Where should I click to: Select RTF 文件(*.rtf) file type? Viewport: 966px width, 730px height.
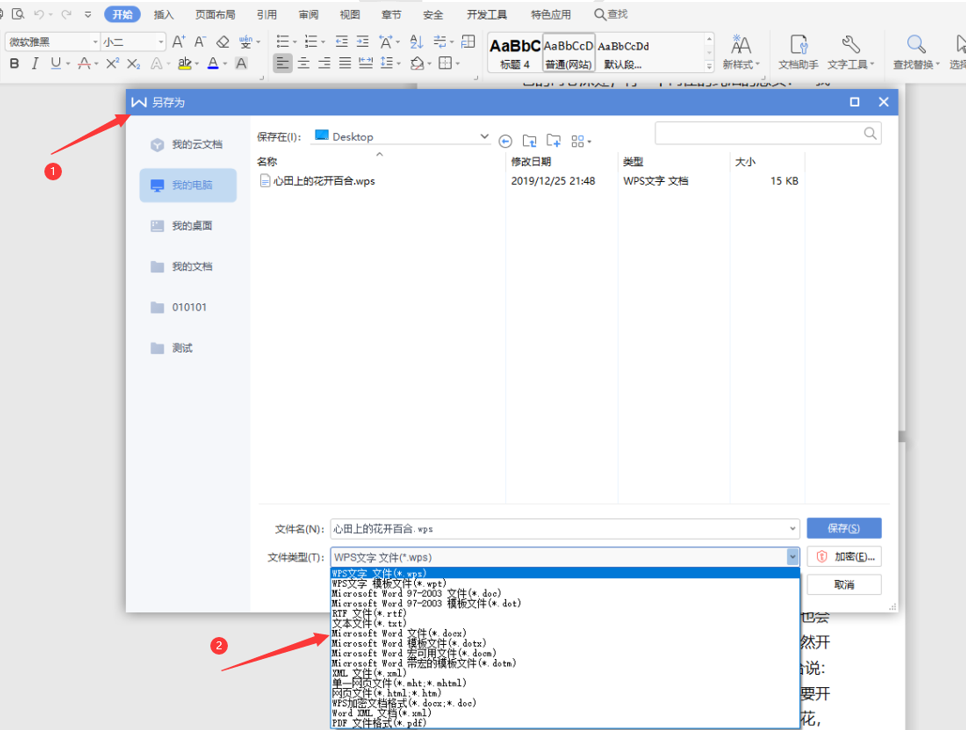(x=369, y=614)
